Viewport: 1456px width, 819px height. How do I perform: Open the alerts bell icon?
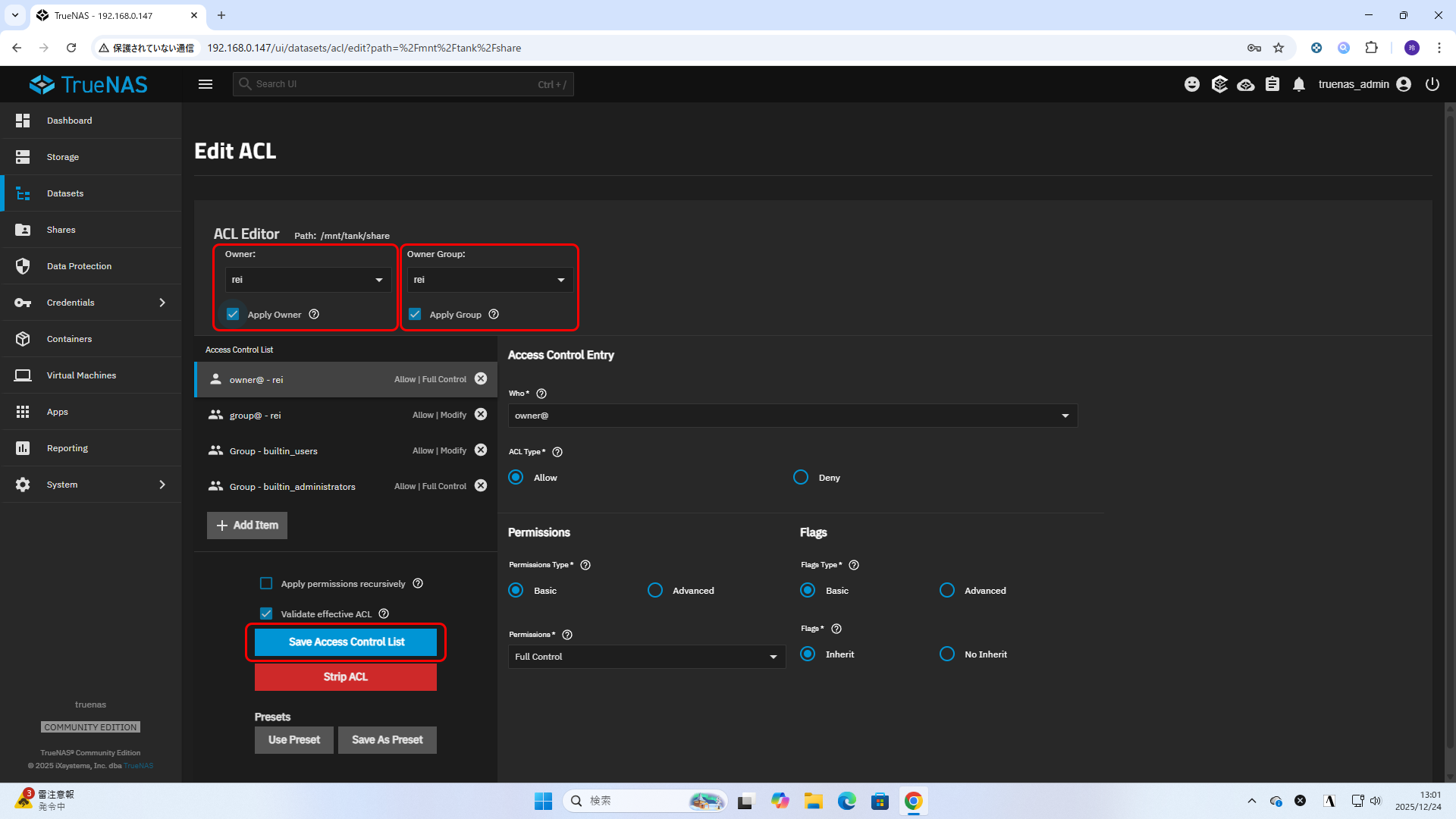1299,84
